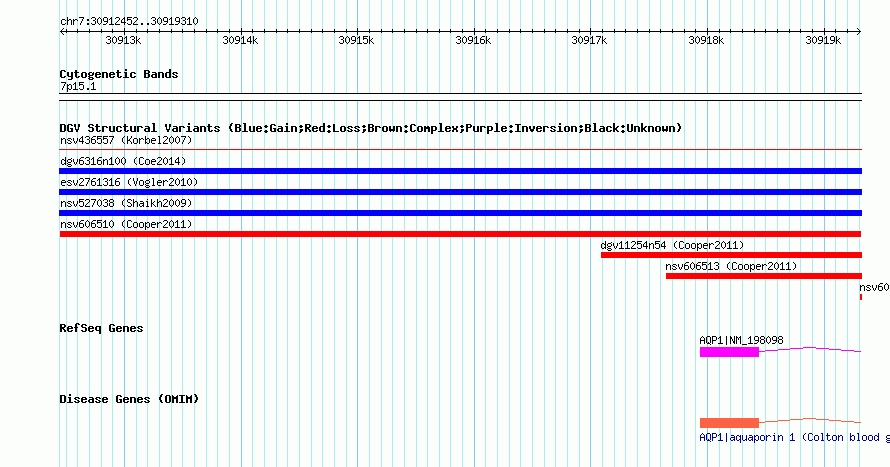Click the 7p15.1 band label

(78, 86)
